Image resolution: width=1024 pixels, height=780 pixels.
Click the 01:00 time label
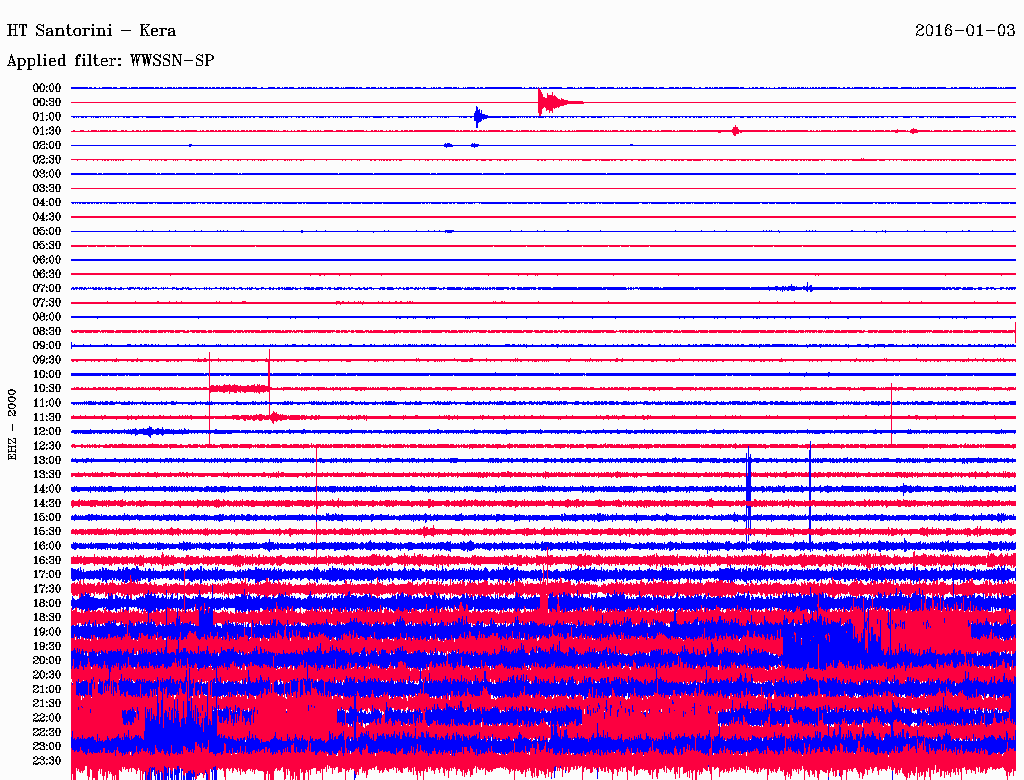coord(47,116)
